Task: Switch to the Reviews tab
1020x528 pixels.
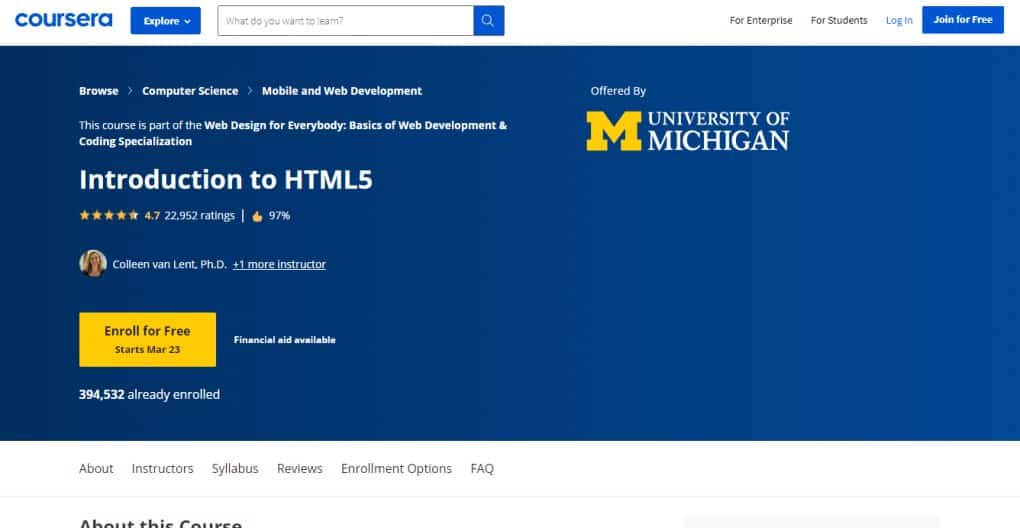Action: [x=300, y=468]
